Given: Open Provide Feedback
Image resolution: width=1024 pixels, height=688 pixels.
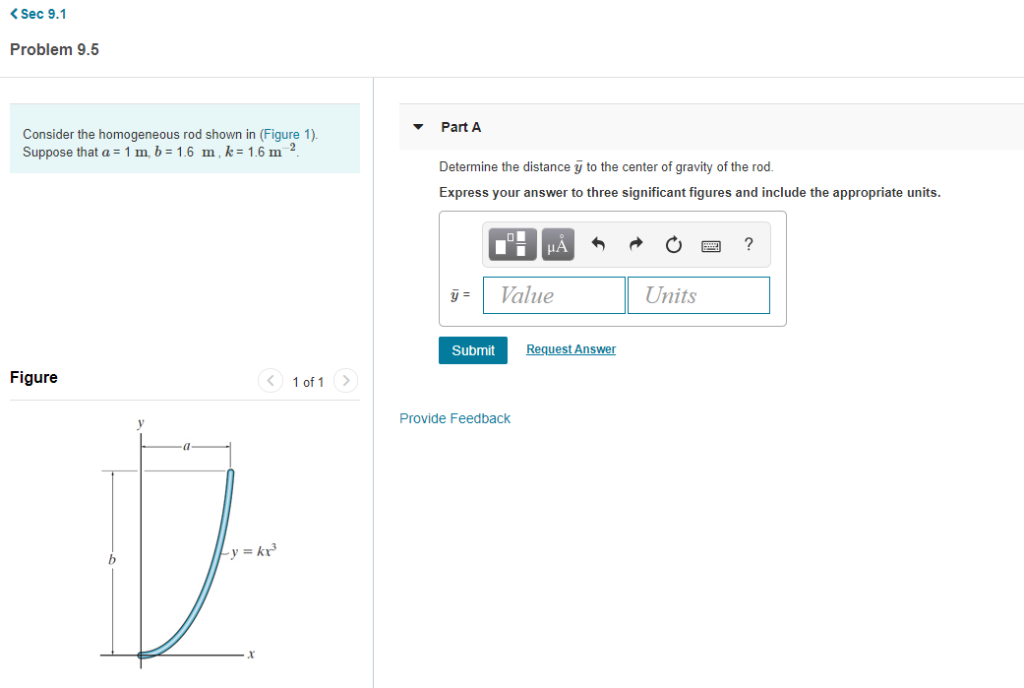Looking at the screenshot, I should tap(455, 418).
